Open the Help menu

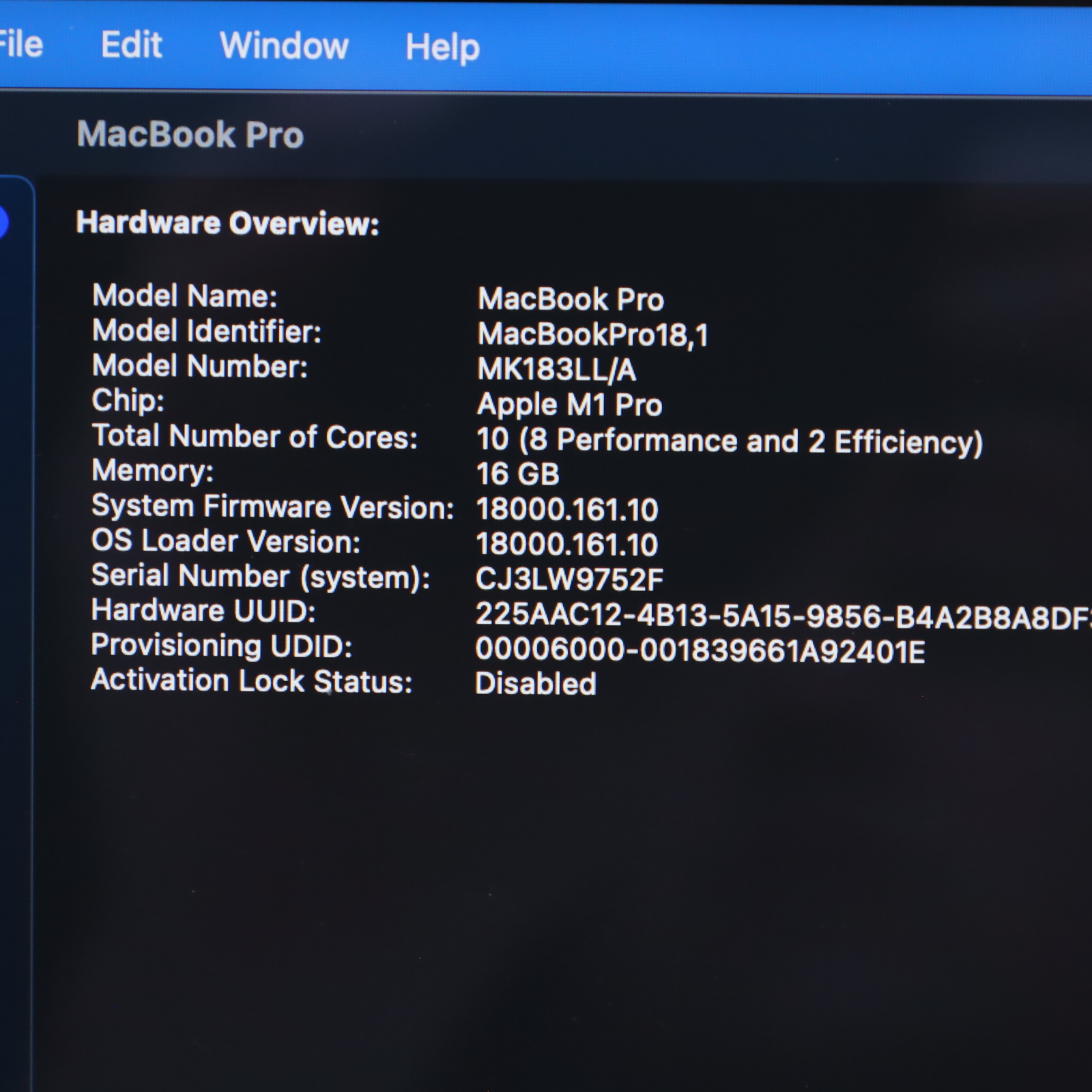[442, 48]
